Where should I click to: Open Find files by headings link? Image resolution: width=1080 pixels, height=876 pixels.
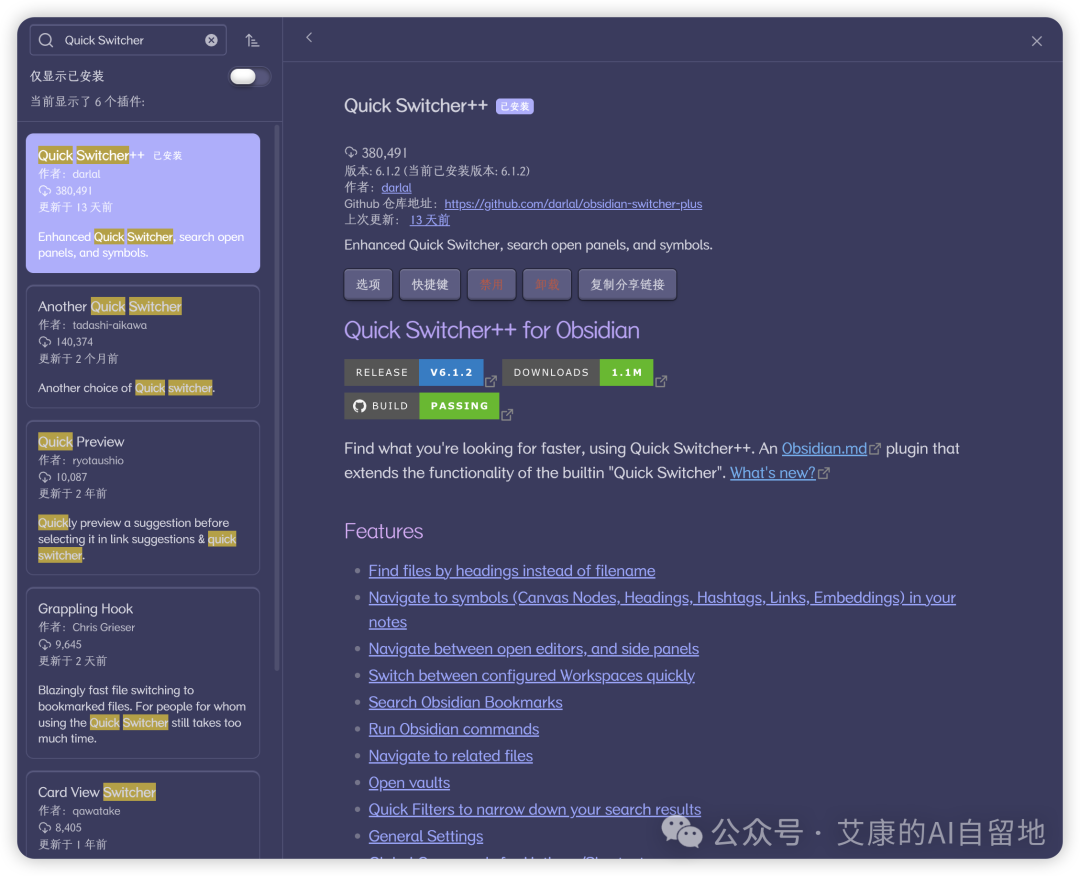(512, 571)
